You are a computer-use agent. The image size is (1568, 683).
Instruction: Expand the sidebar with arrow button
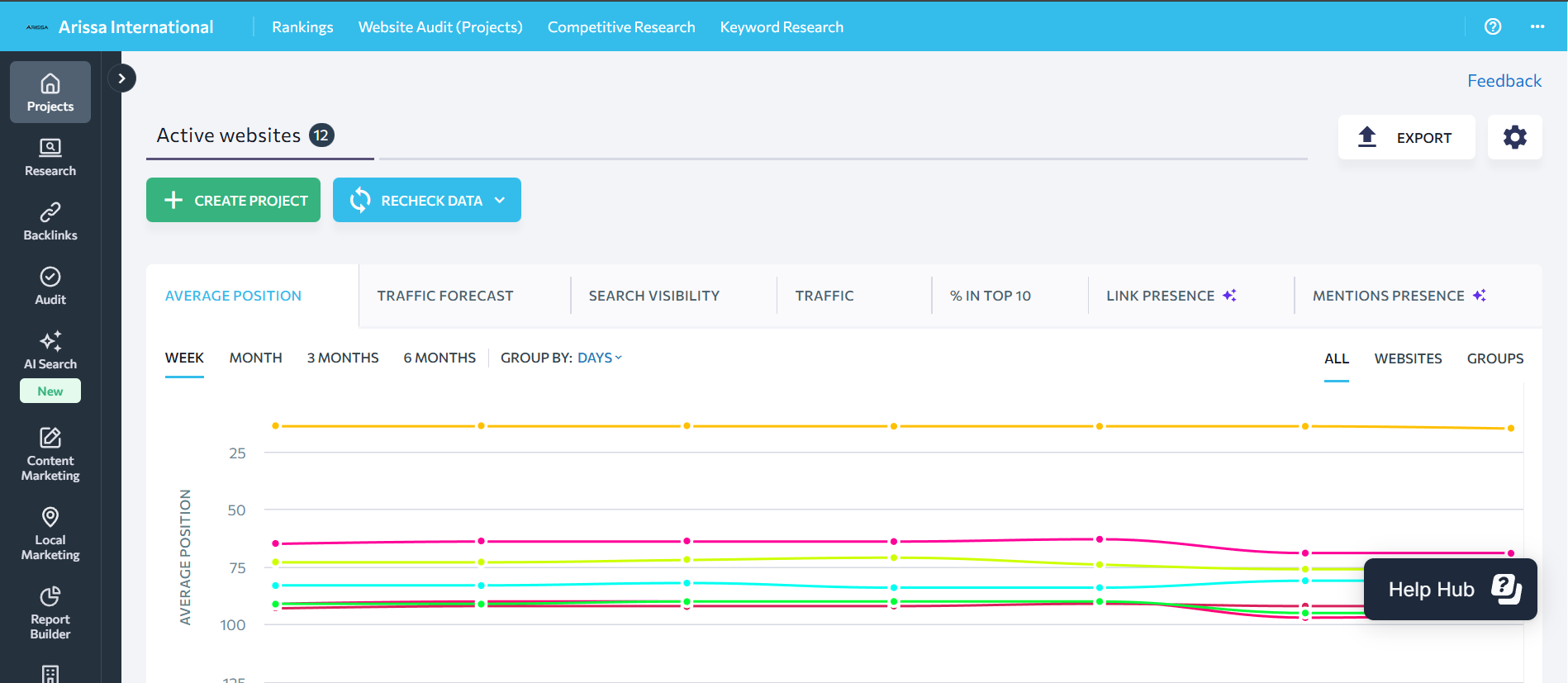(x=121, y=78)
